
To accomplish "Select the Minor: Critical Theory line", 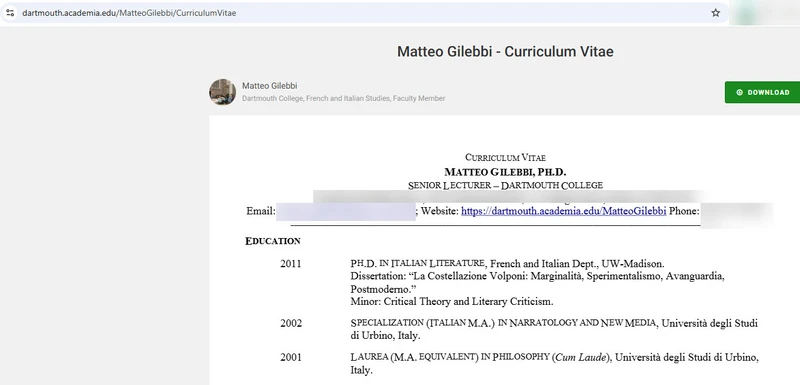I will tap(452, 301).
